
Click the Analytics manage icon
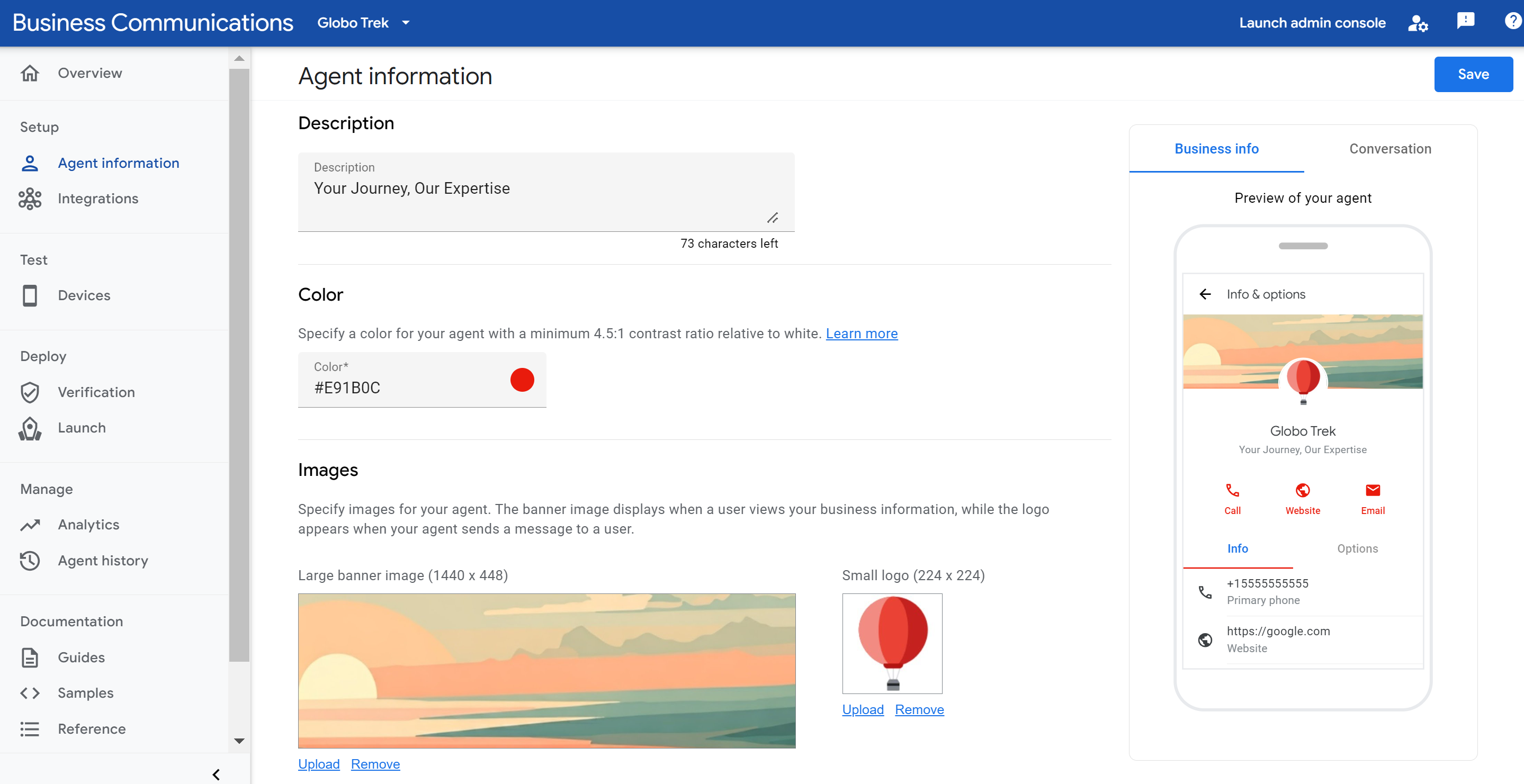tap(30, 523)
